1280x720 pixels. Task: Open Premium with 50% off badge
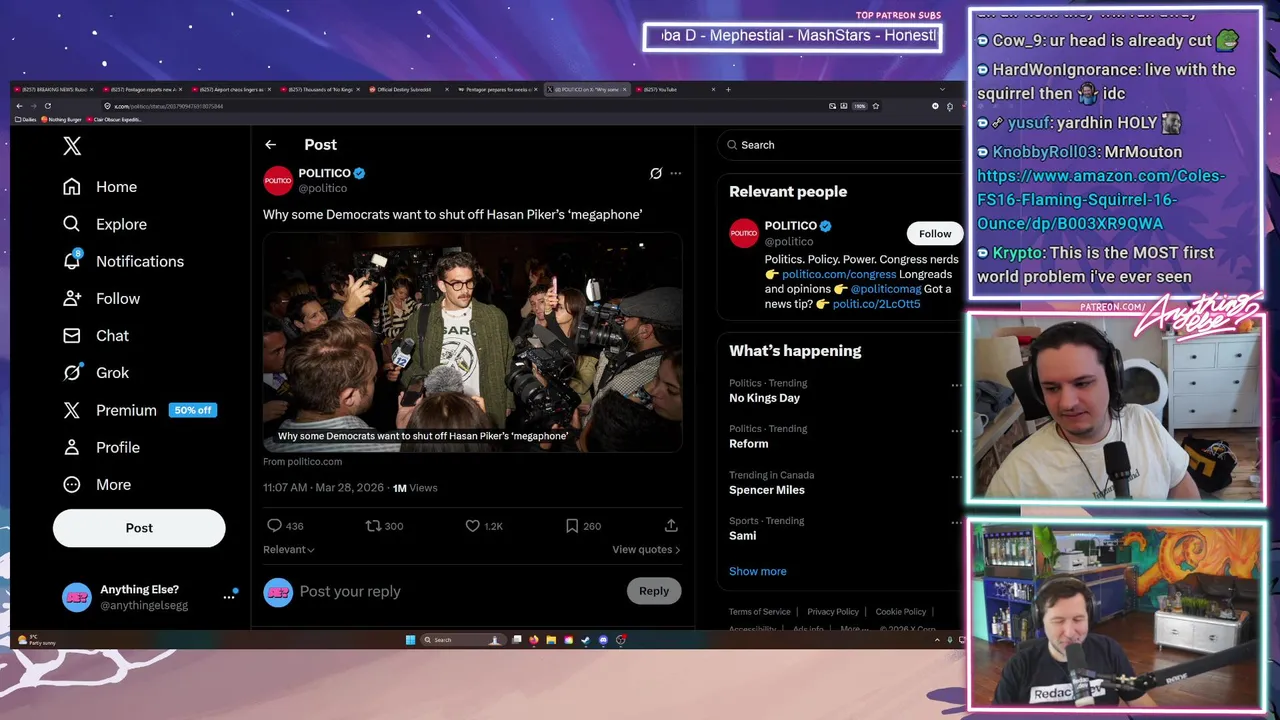(x=139, y=410)
